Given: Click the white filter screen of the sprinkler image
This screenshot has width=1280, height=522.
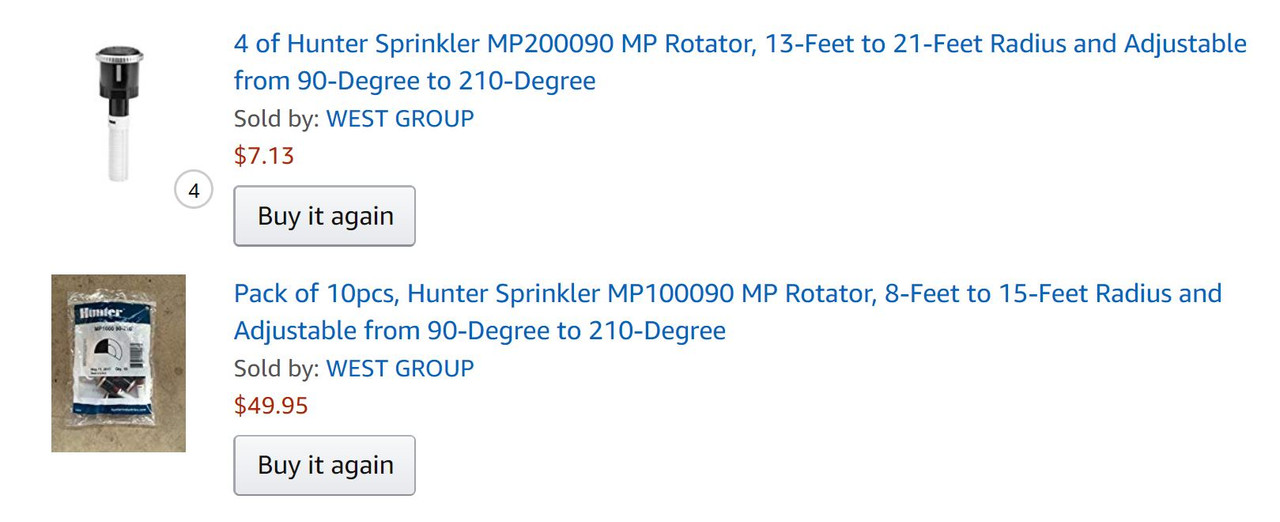Looking at the screenshot, I should (x=118, y=146).
